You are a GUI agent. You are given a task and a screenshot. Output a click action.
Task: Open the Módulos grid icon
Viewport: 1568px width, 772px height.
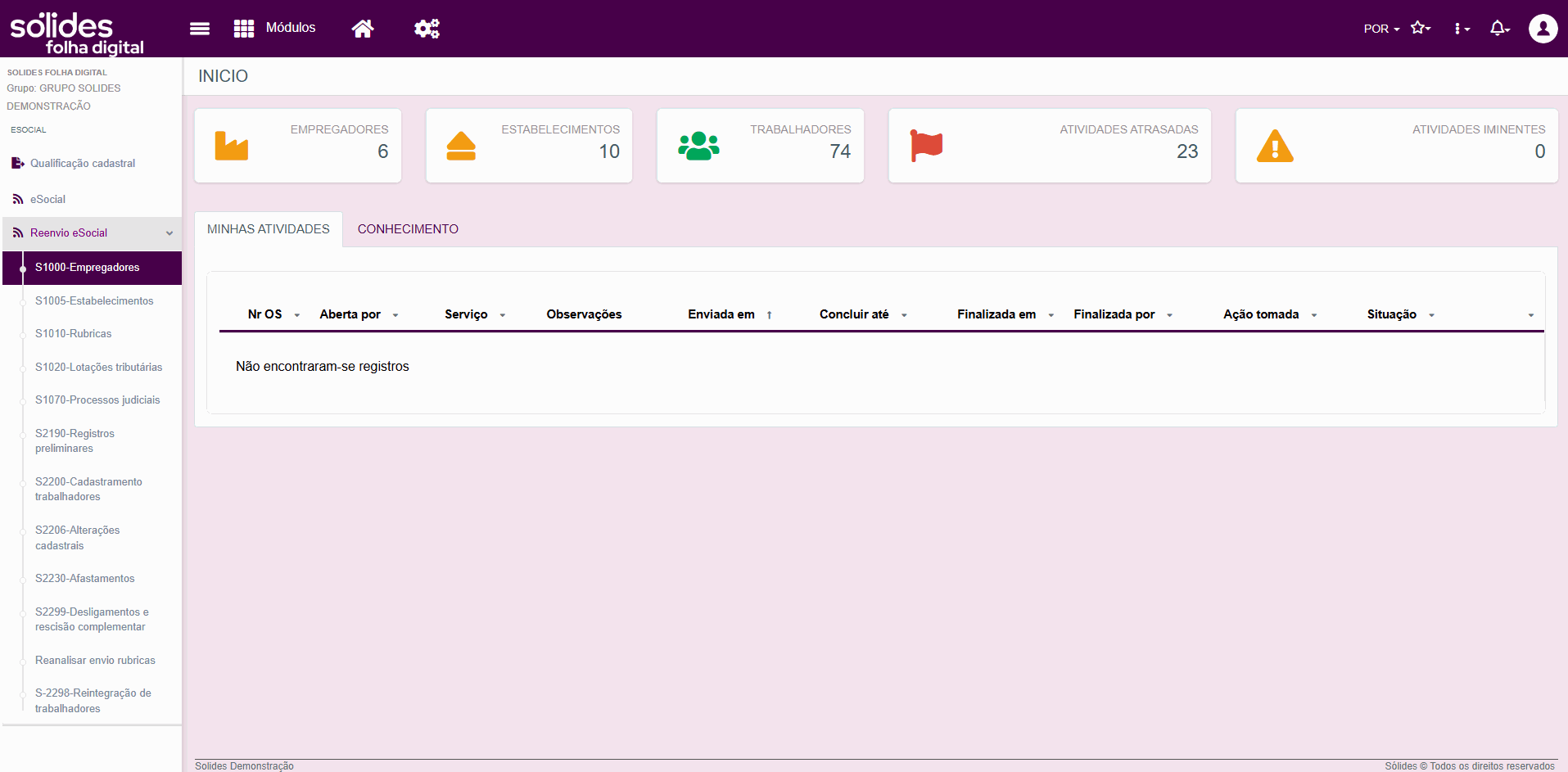tap(243, 29)
